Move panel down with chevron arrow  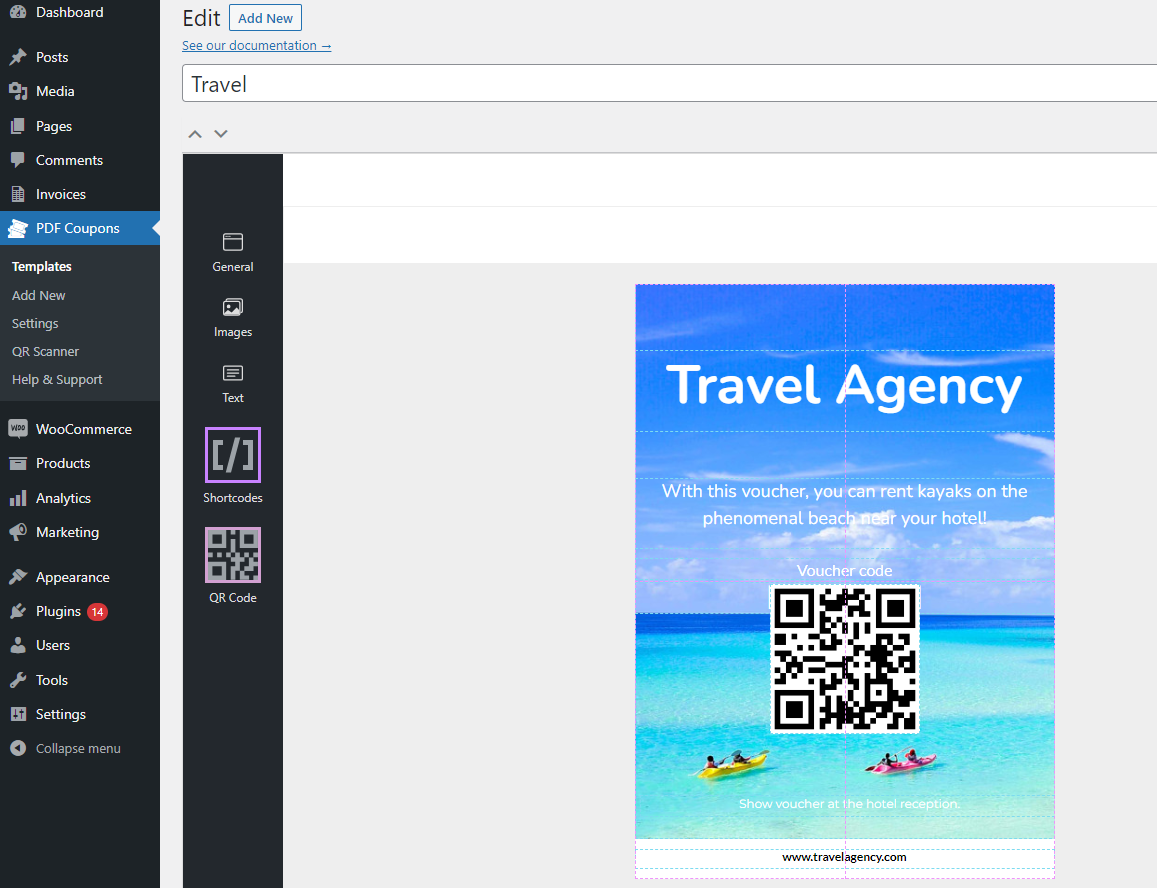(x=221, y=134)
